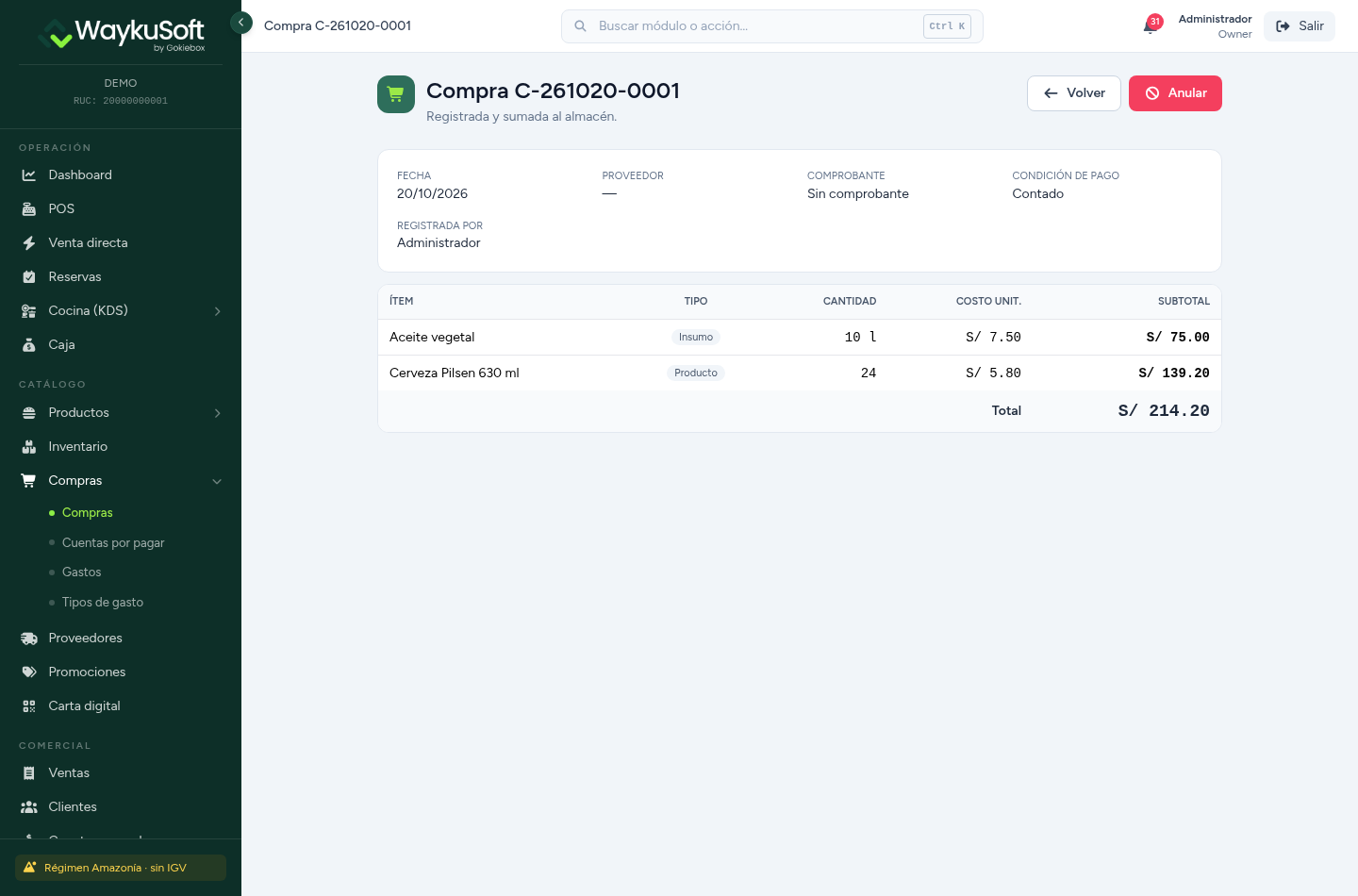
Task: Click the date value 20/10/2026
Action: (x=432, y=194)
